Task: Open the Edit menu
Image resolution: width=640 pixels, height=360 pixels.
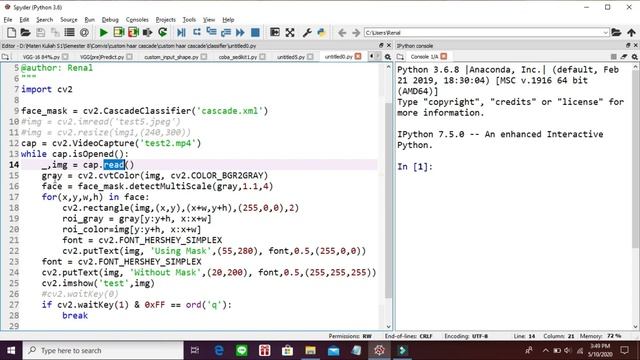Action: click(x=24, y=20)
